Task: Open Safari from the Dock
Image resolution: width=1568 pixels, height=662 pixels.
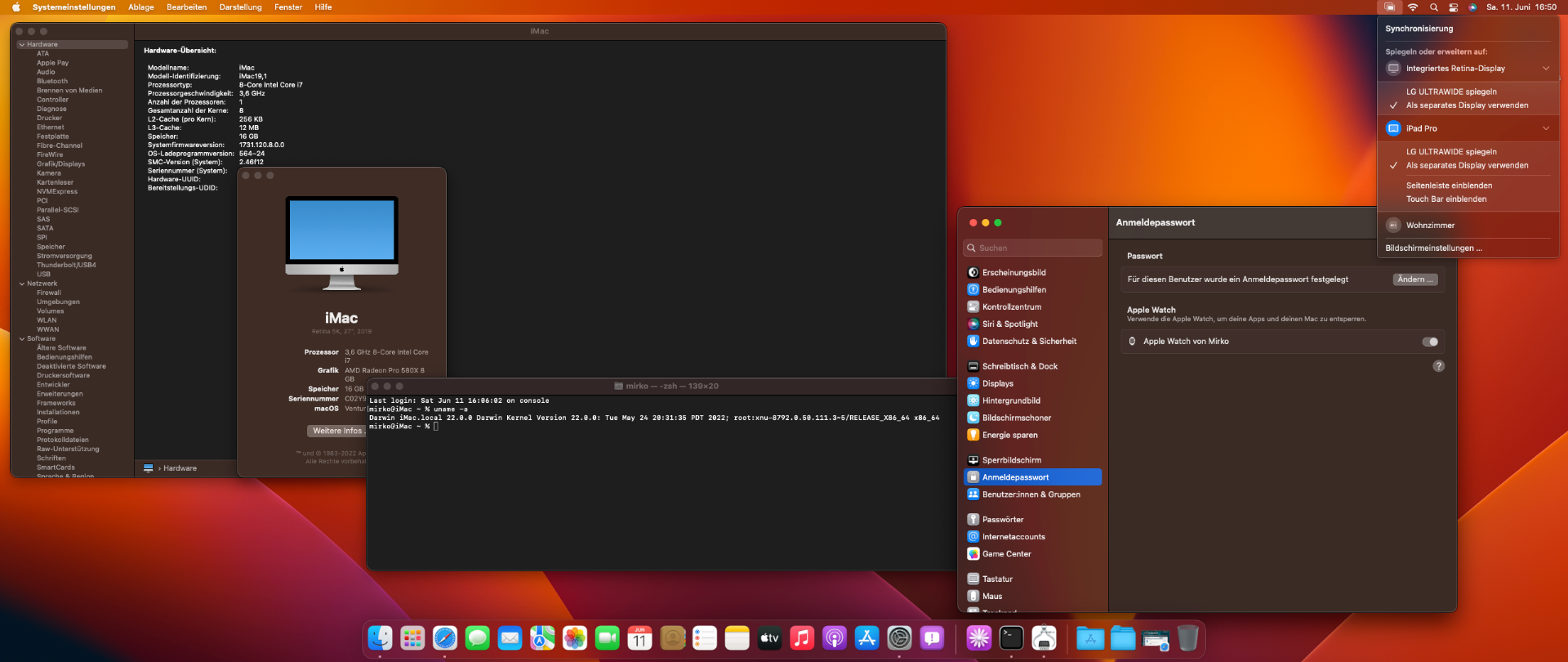Action: pyautogui.click(x=445, y=638)
